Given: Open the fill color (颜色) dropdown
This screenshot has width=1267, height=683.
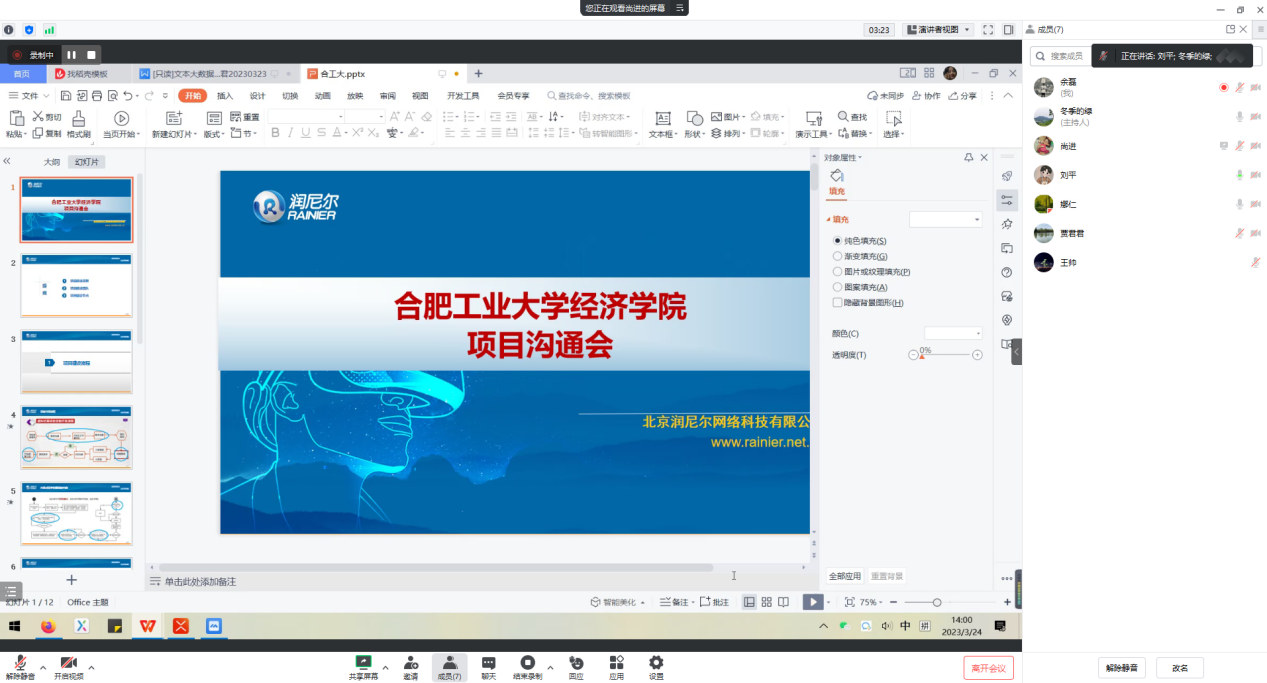Looking at the screenshot, I should [953, 333].
